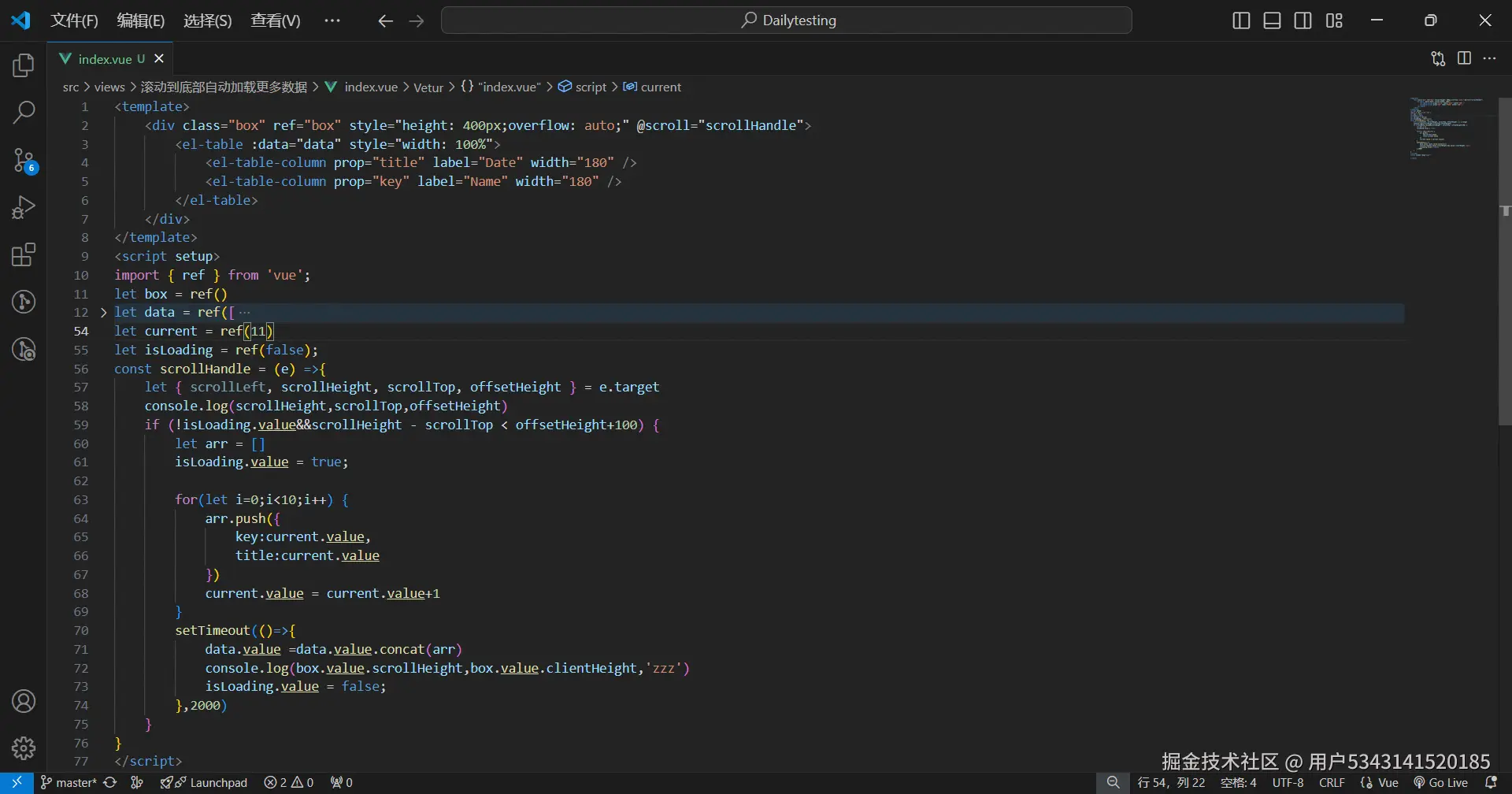Expand the folded code at line 12
1512x794 pixels.
click(x=103, y=313)
